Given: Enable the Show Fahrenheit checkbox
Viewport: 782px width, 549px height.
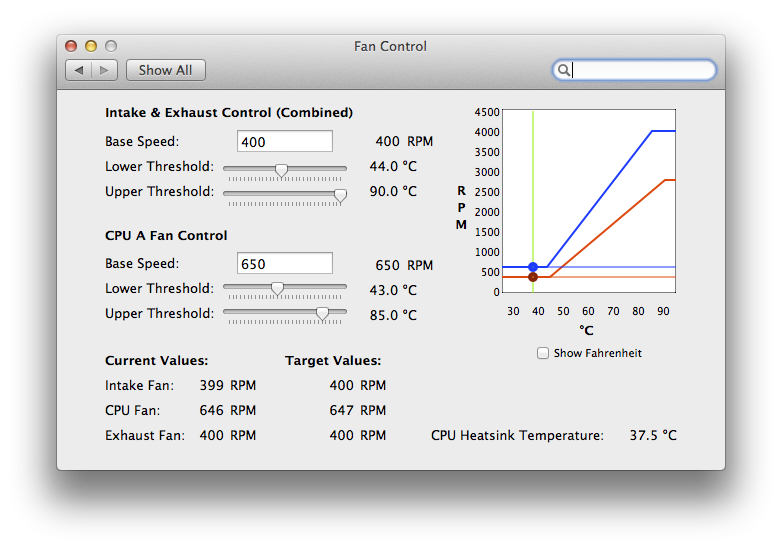Looking at the screenshot, I should click(543, 353).
